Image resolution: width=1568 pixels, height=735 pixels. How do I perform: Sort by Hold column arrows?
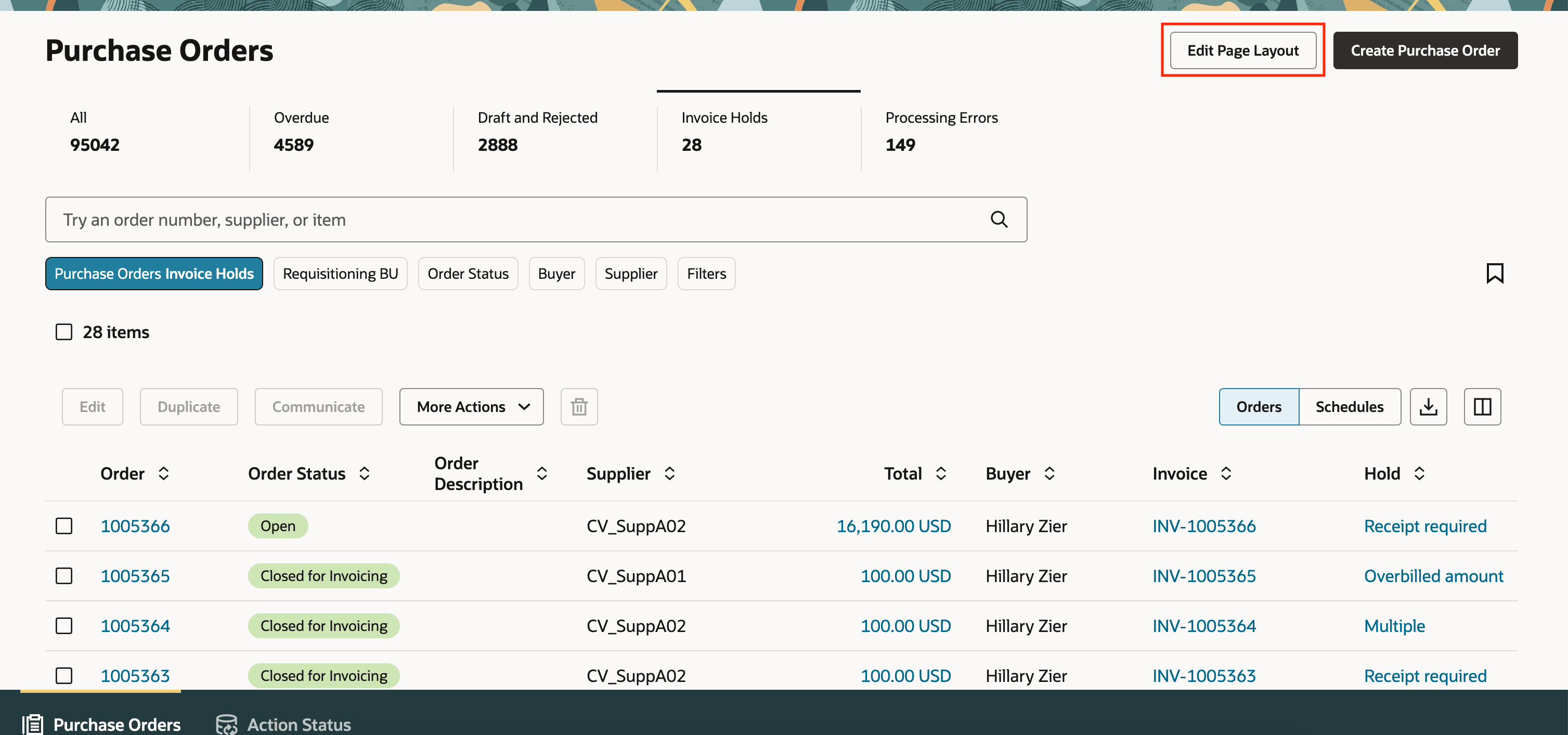[x=1419, y=474]
